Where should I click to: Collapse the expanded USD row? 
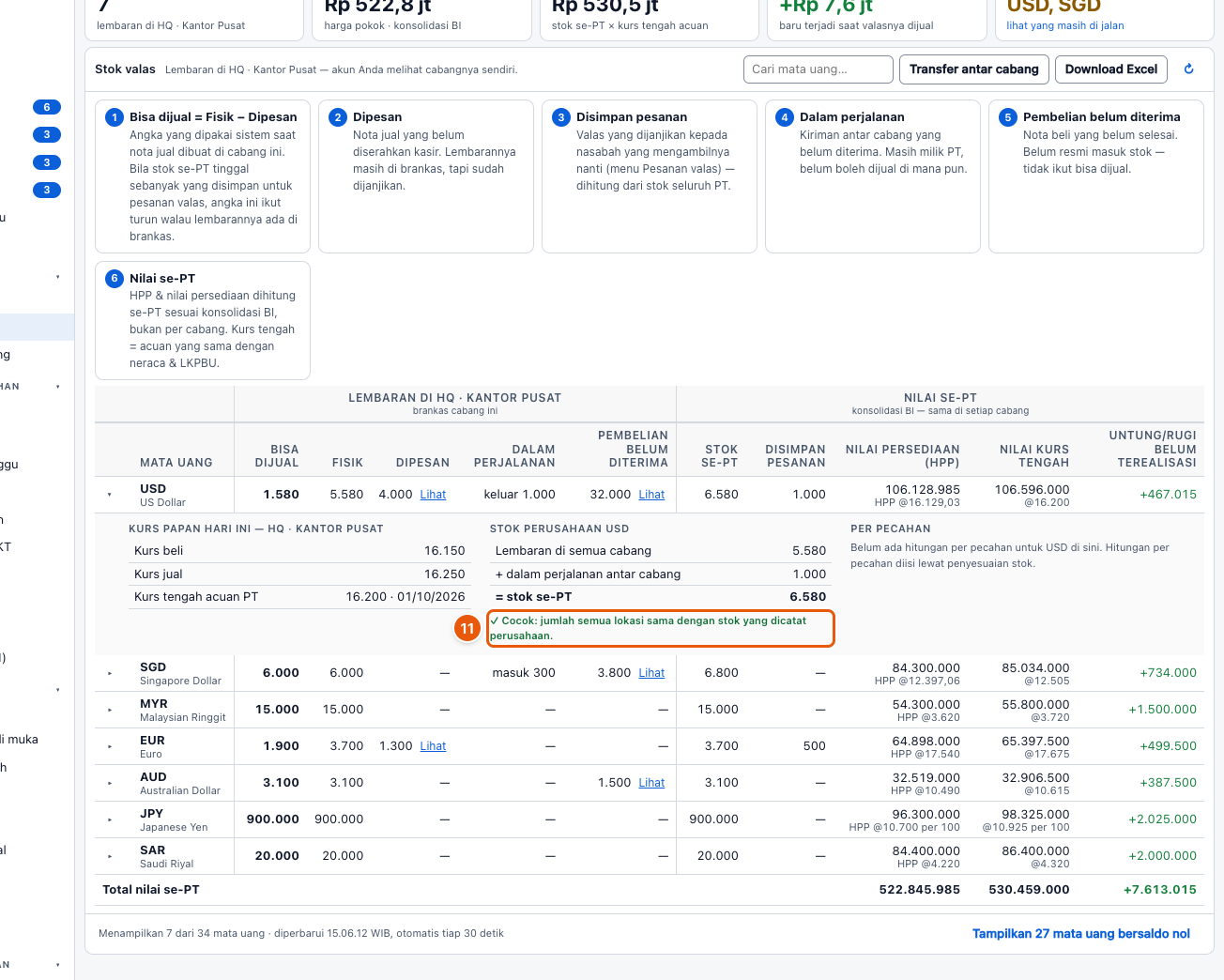tap(110, 495)
